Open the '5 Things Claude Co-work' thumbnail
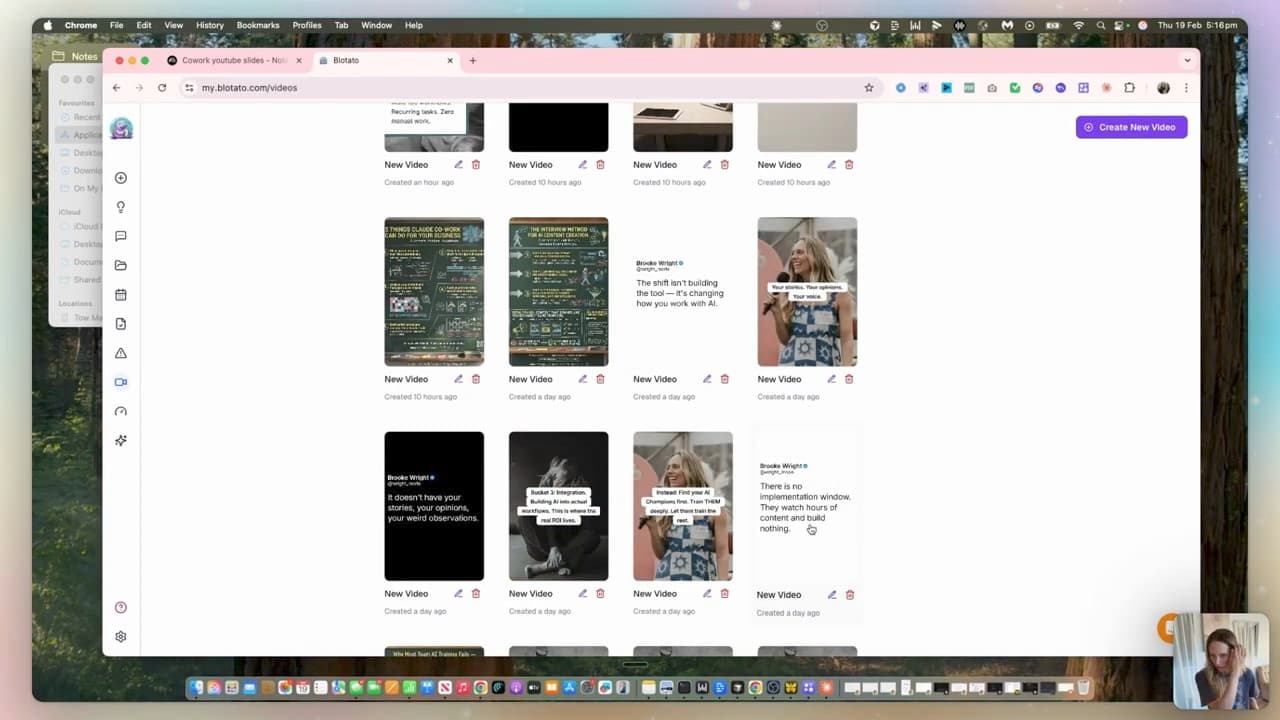This screenshot has width=1280, height=720. pos(434,291)
